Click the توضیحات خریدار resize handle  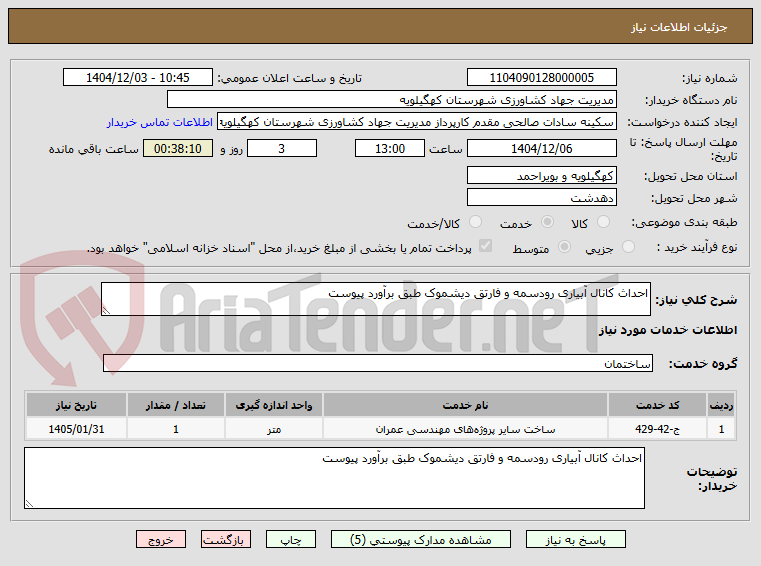29,504
